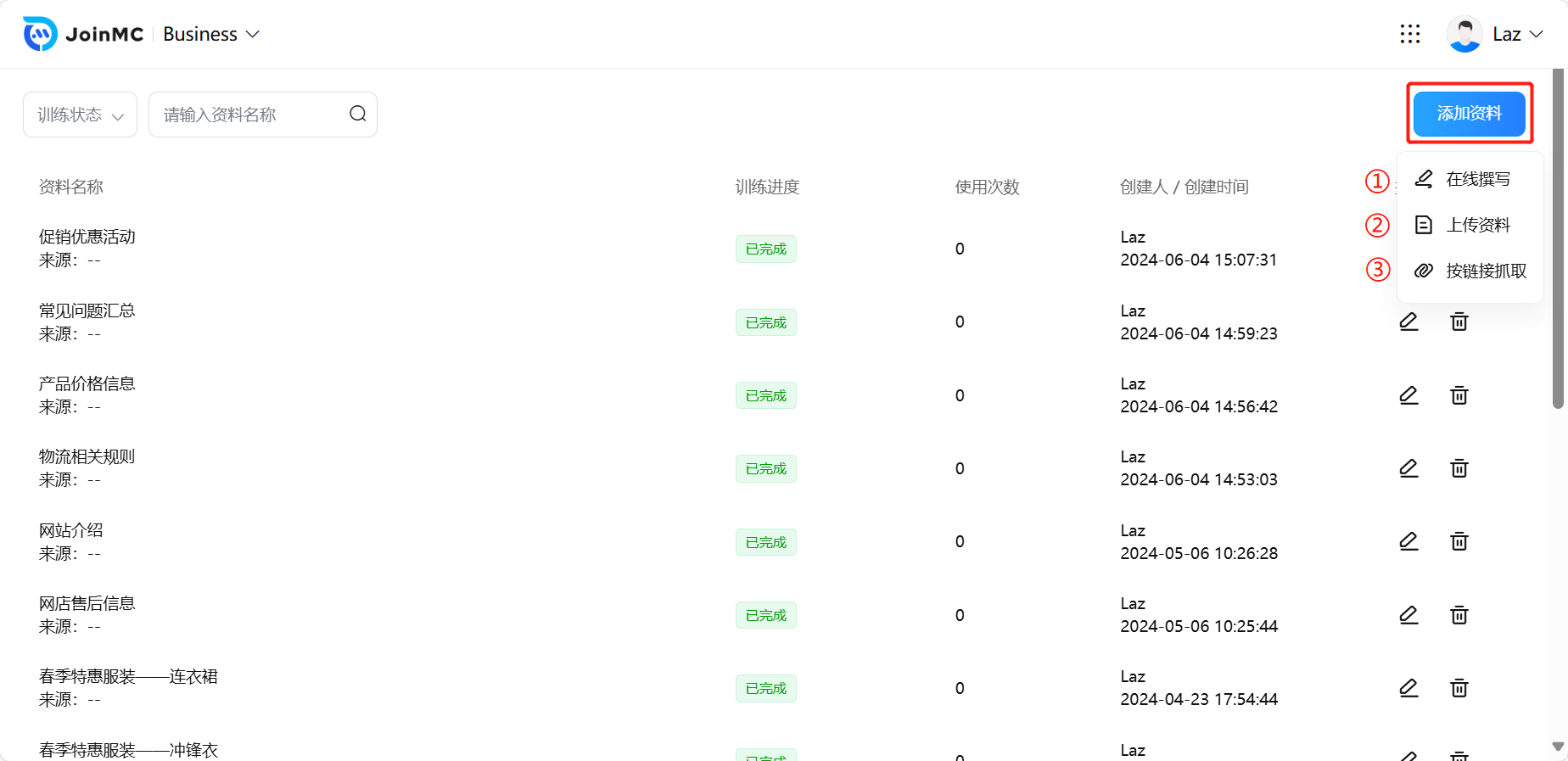This screenshot has height=761, width=1568.
Task: Focus the 请输入资料名称 search field
Action: pyautogui.click(x=250, y=115)
